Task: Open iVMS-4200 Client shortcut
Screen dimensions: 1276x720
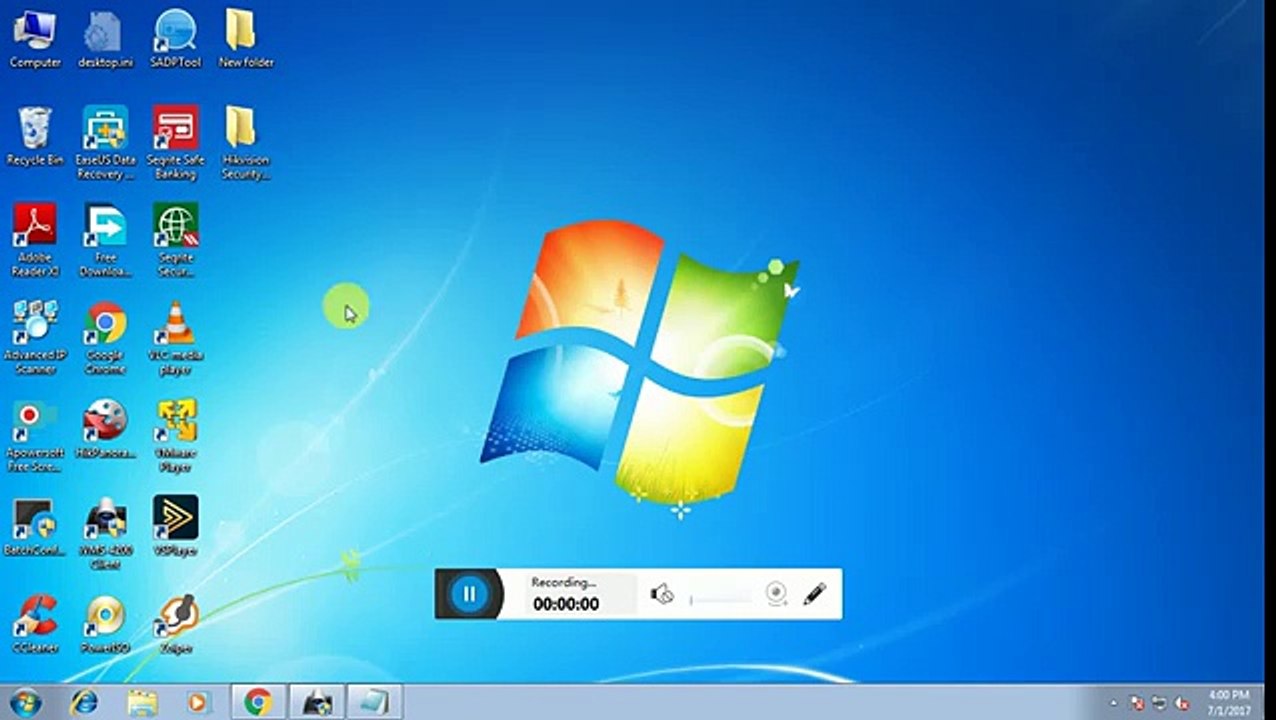Action: pos(105,533)
